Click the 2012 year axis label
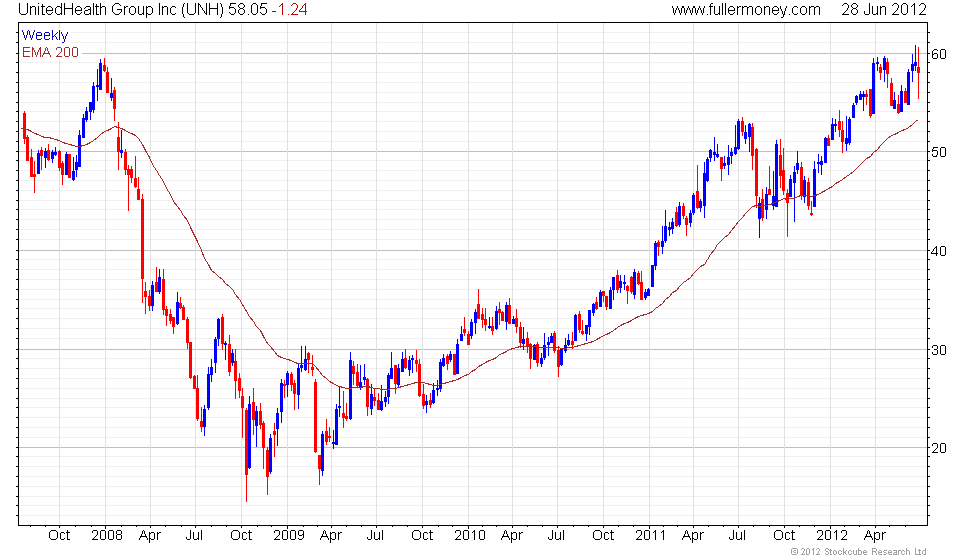The image size is (980, 560). click(x=832, y=535)
